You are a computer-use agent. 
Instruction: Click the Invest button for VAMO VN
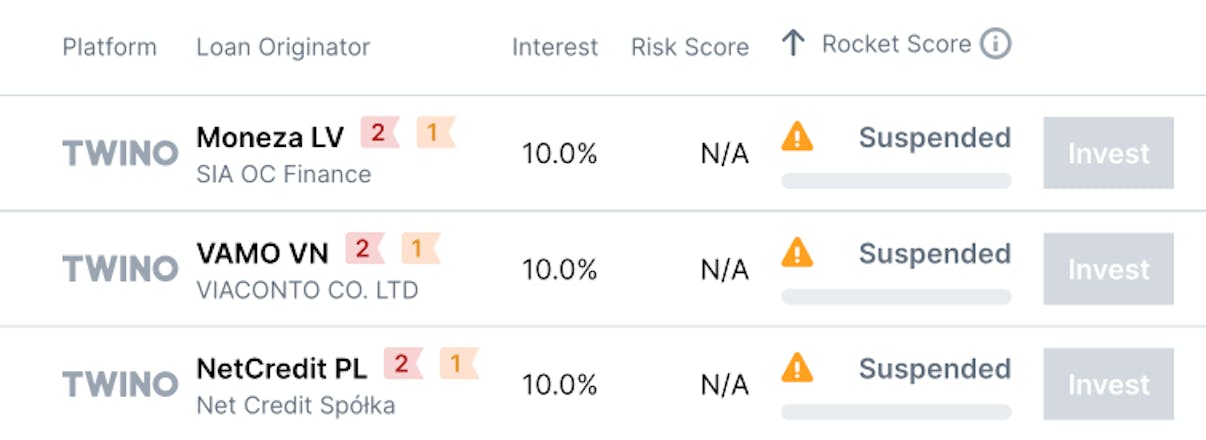tap(1108, 269)
